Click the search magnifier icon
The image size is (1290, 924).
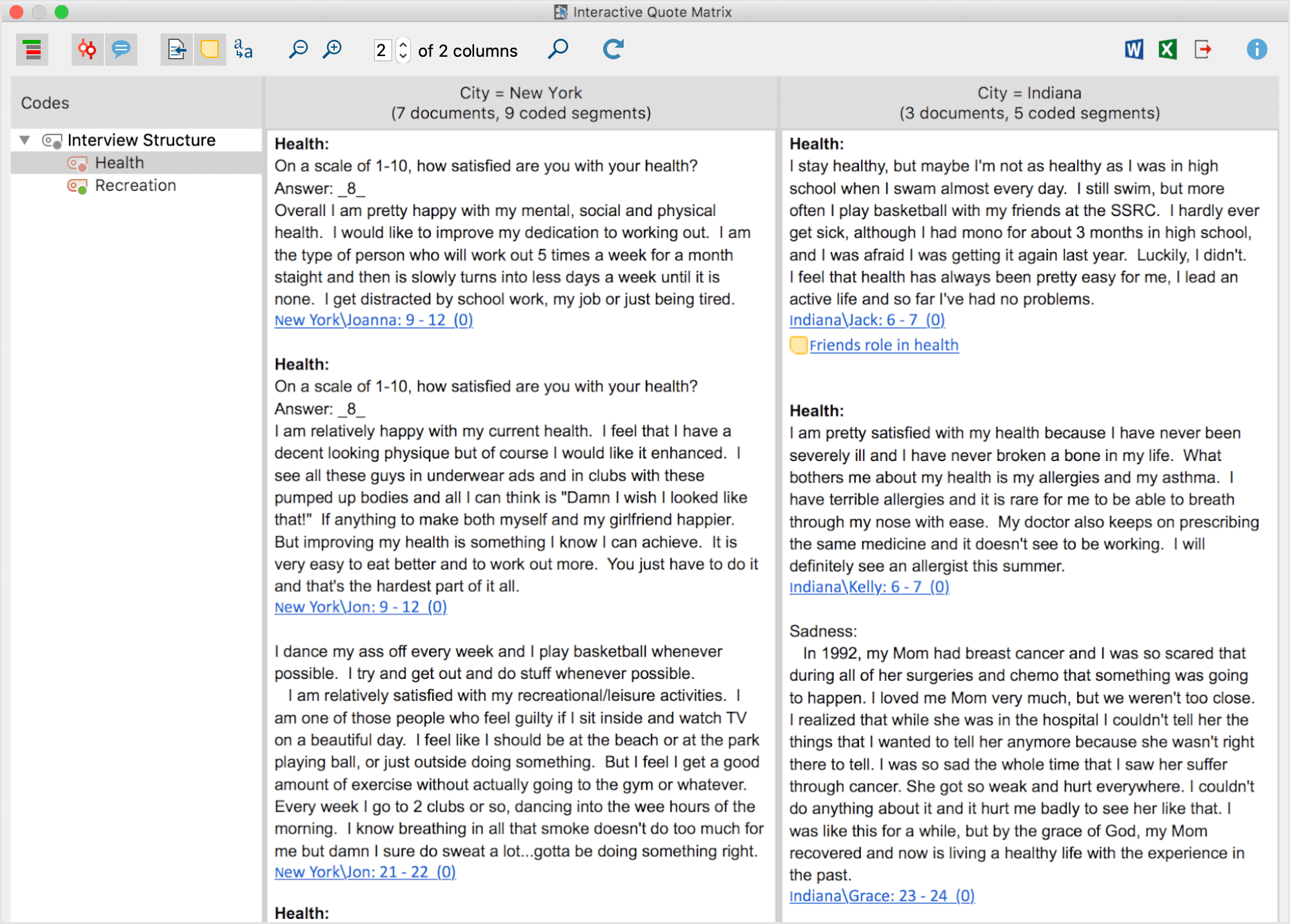point(558,50)
